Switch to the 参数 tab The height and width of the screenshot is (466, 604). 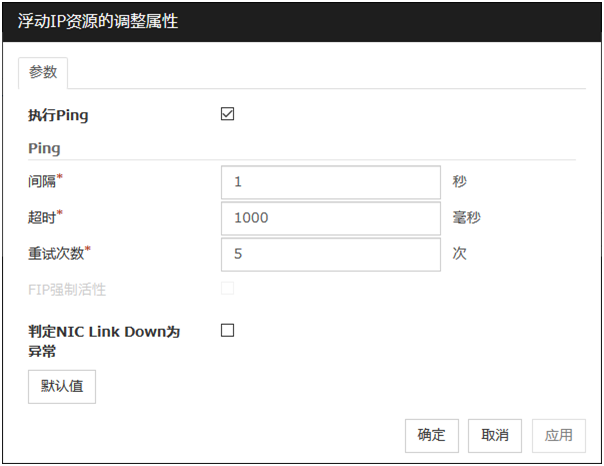[x=42, y=73]
